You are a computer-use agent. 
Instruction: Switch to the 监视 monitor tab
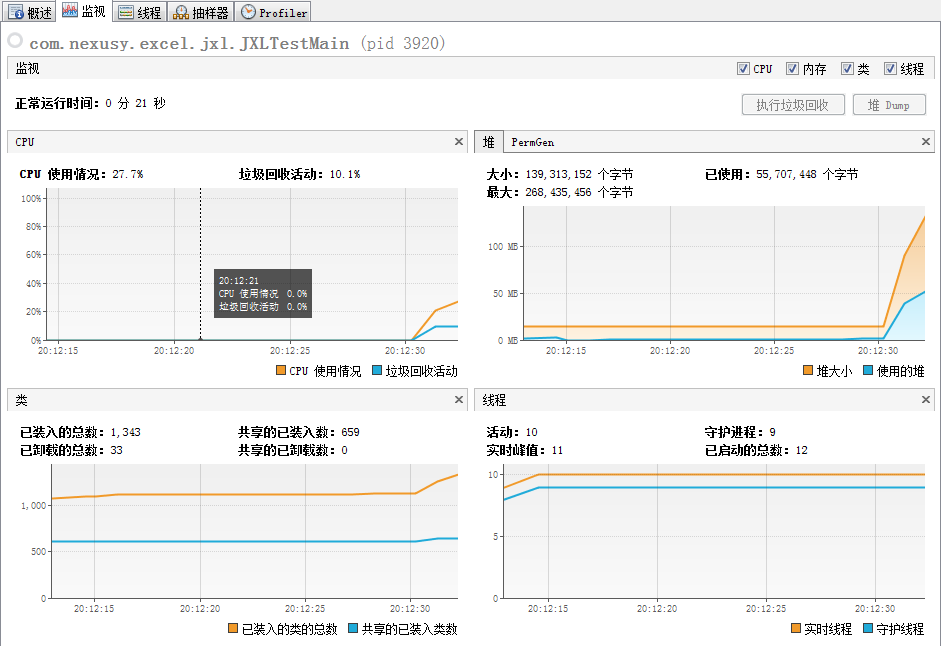(x=83, y=11)
